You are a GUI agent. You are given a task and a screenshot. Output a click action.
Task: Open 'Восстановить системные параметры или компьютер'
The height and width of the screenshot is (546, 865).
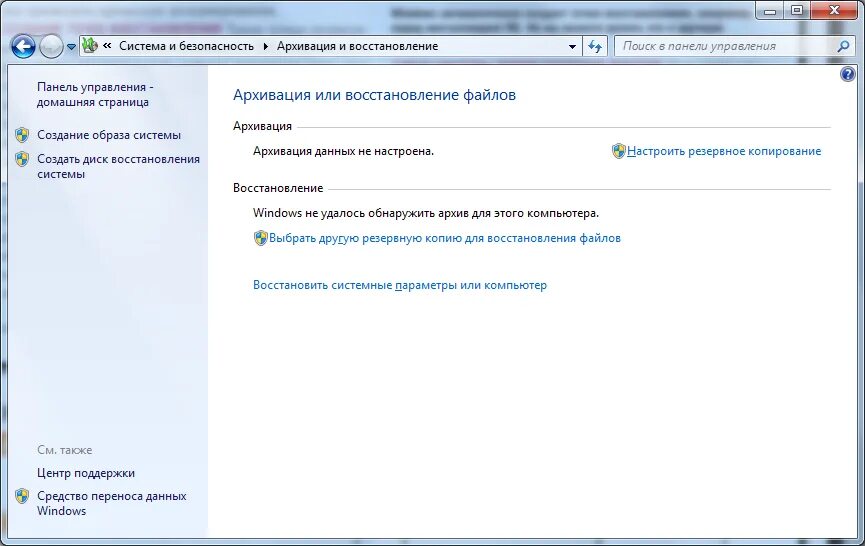[x=400, y=285]
